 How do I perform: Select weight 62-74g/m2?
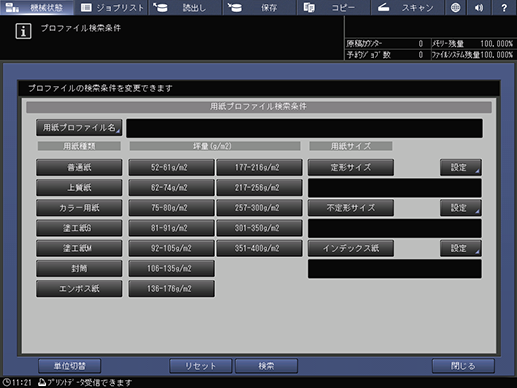coord(171,188)
